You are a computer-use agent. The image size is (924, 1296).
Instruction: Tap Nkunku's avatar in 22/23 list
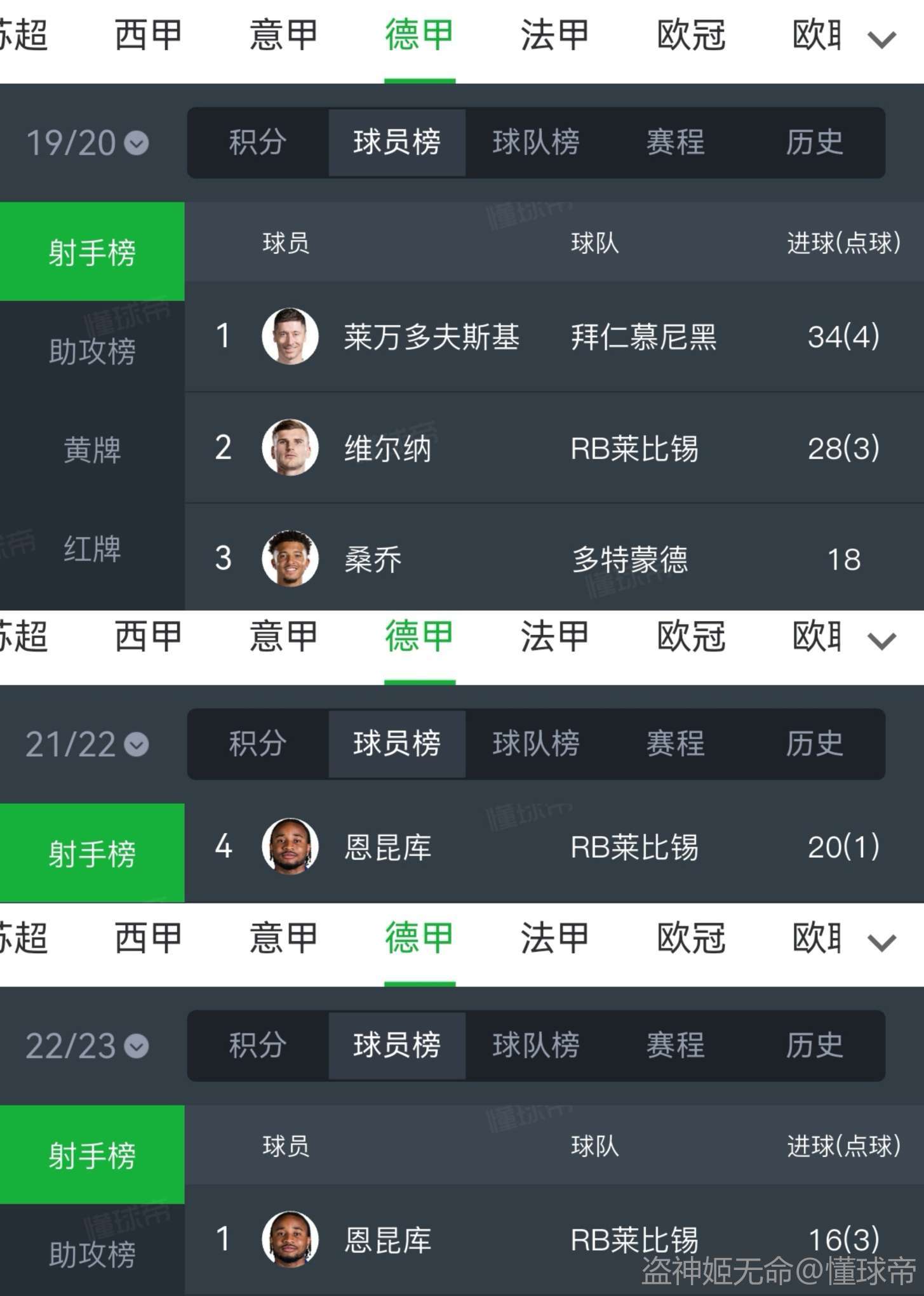tap(290, 1239)
